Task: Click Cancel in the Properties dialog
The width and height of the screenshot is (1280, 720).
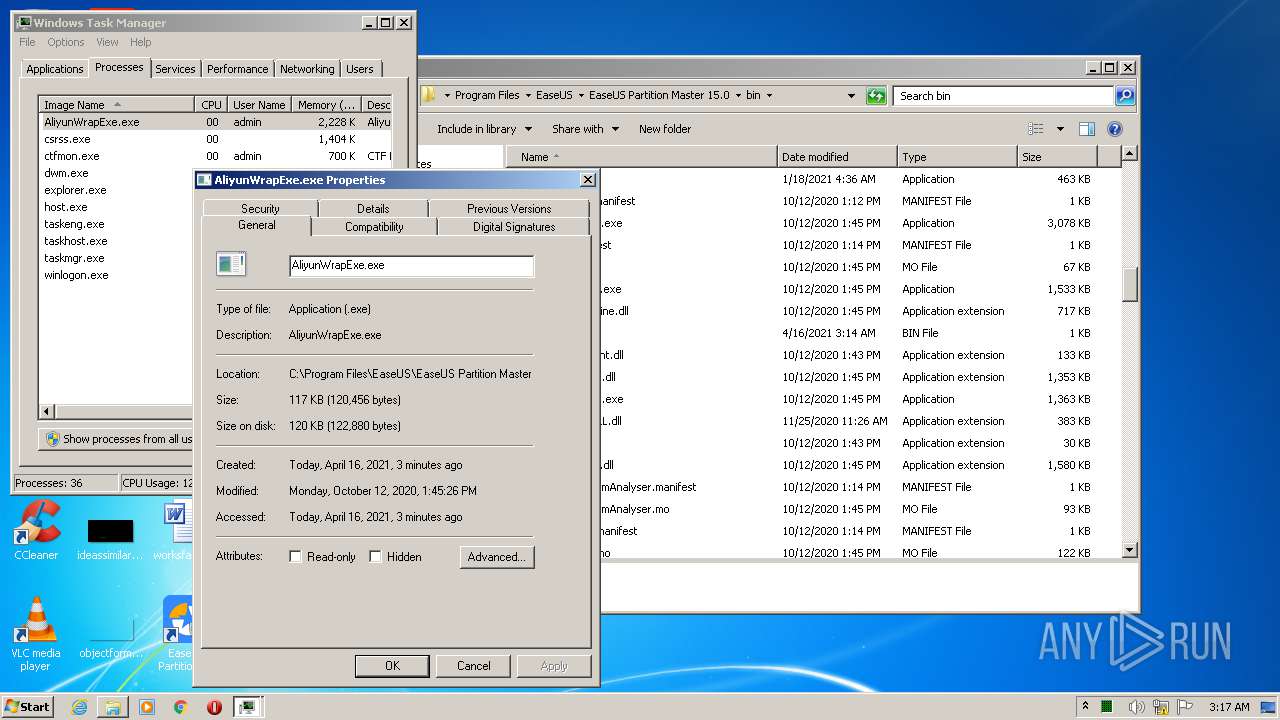Action: coord(474,666)
